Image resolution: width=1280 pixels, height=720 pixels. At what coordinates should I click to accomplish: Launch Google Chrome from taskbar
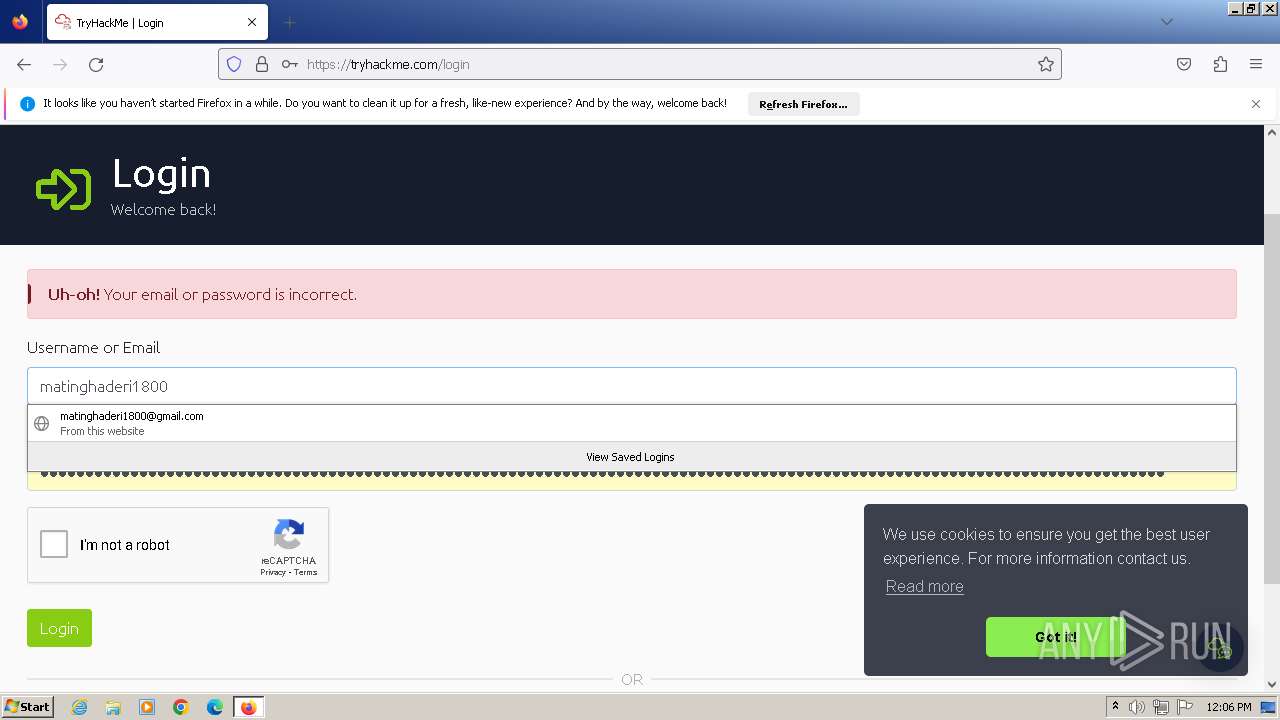pos(181,707)
